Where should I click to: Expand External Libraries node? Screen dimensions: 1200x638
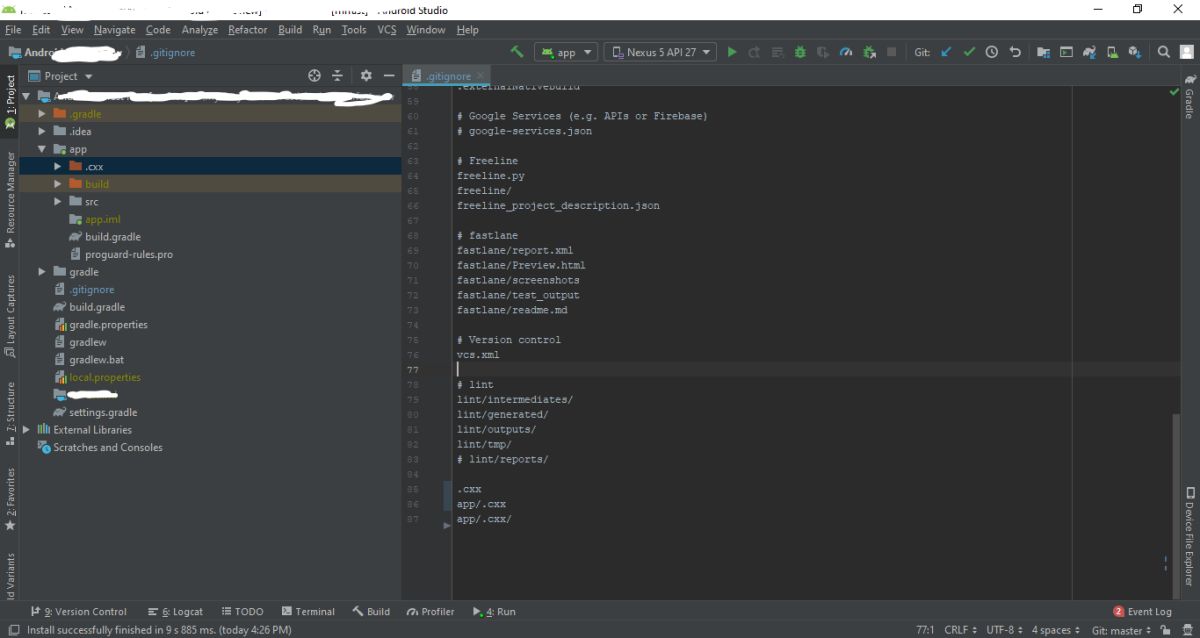(26, 429)
